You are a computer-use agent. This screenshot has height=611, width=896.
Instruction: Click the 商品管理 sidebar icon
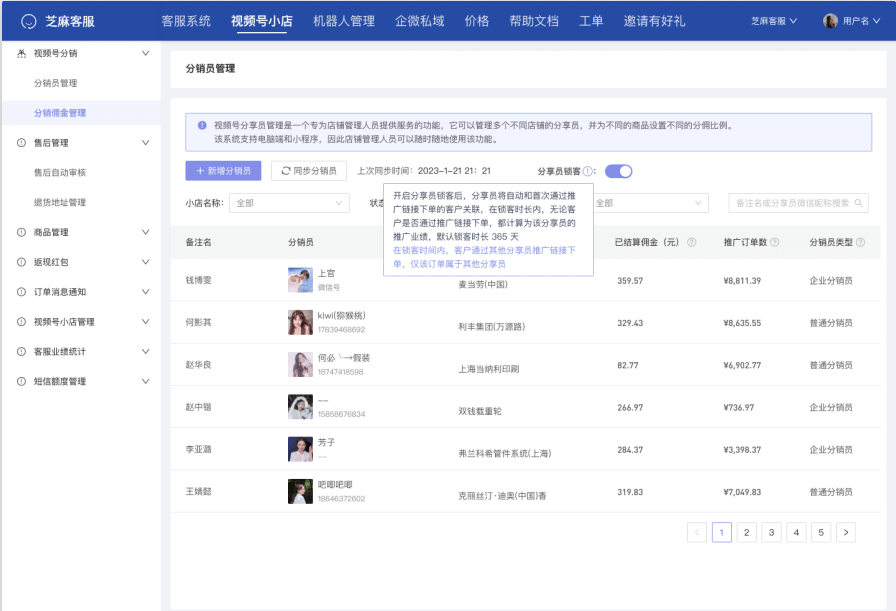click(x=21, y=232)
